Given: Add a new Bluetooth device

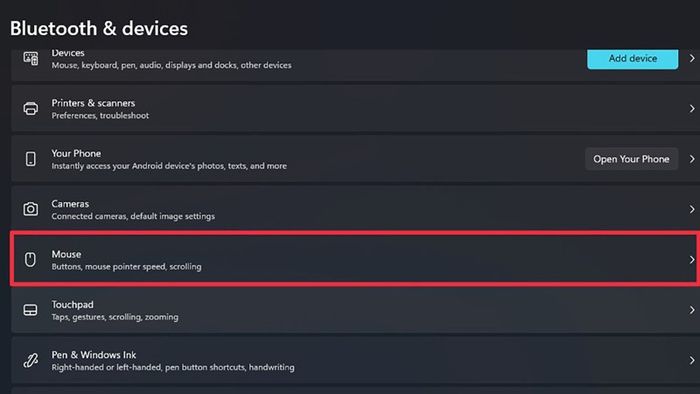Looking at the screenshot, I should 633,58.
